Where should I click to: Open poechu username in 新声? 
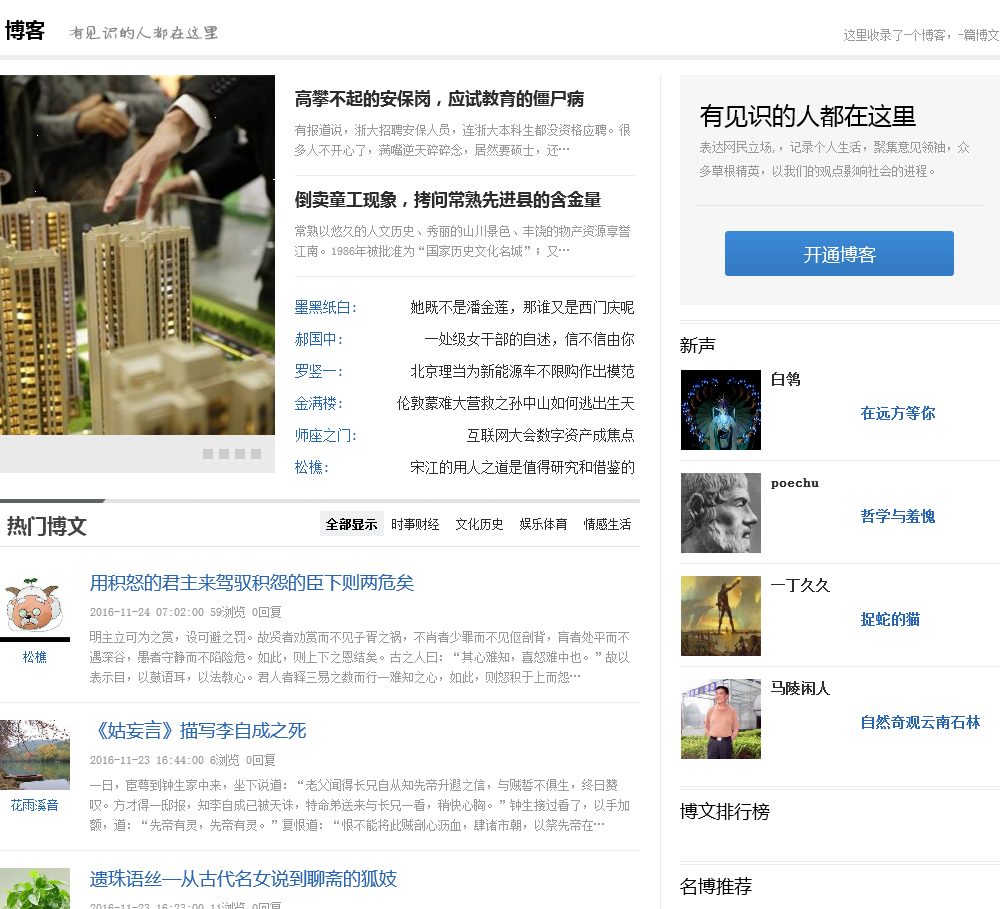(795, 483)
